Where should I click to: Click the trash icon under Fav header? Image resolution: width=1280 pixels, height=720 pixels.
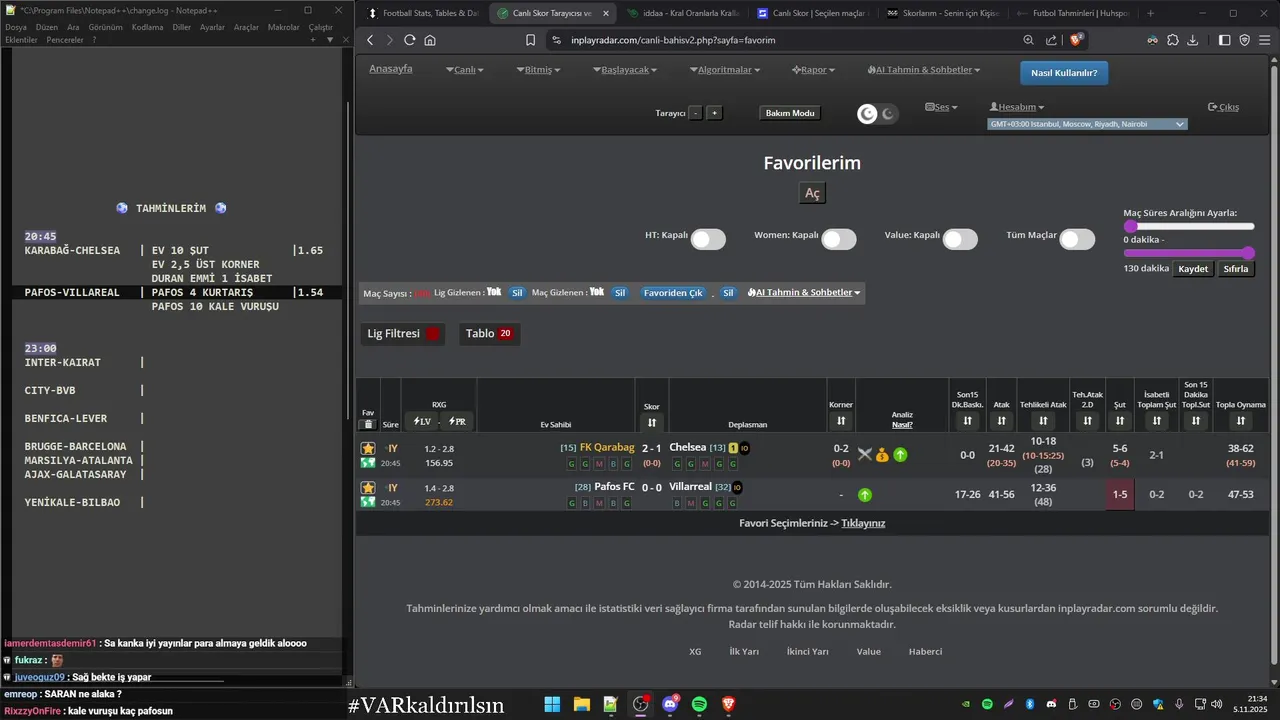(x=368, y=424)
